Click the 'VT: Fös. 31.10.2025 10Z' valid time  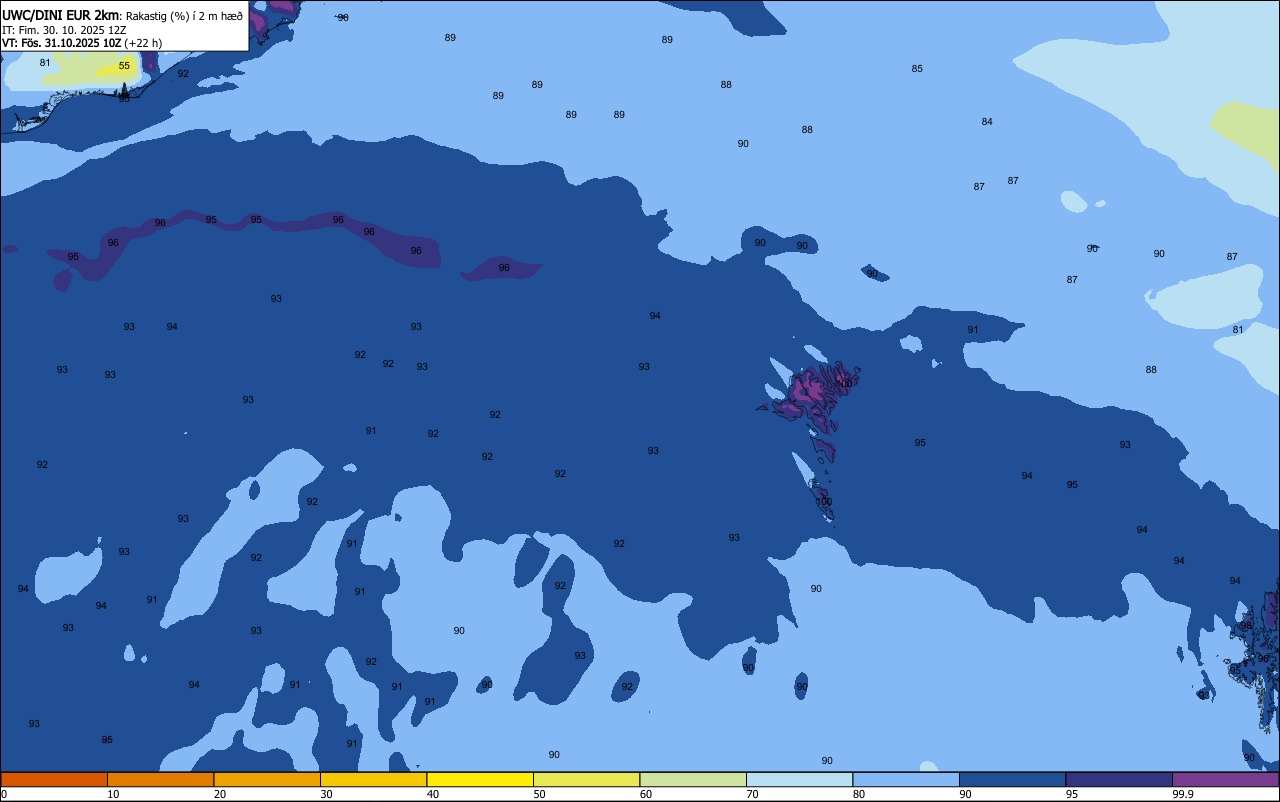click(x=62, y=43)
